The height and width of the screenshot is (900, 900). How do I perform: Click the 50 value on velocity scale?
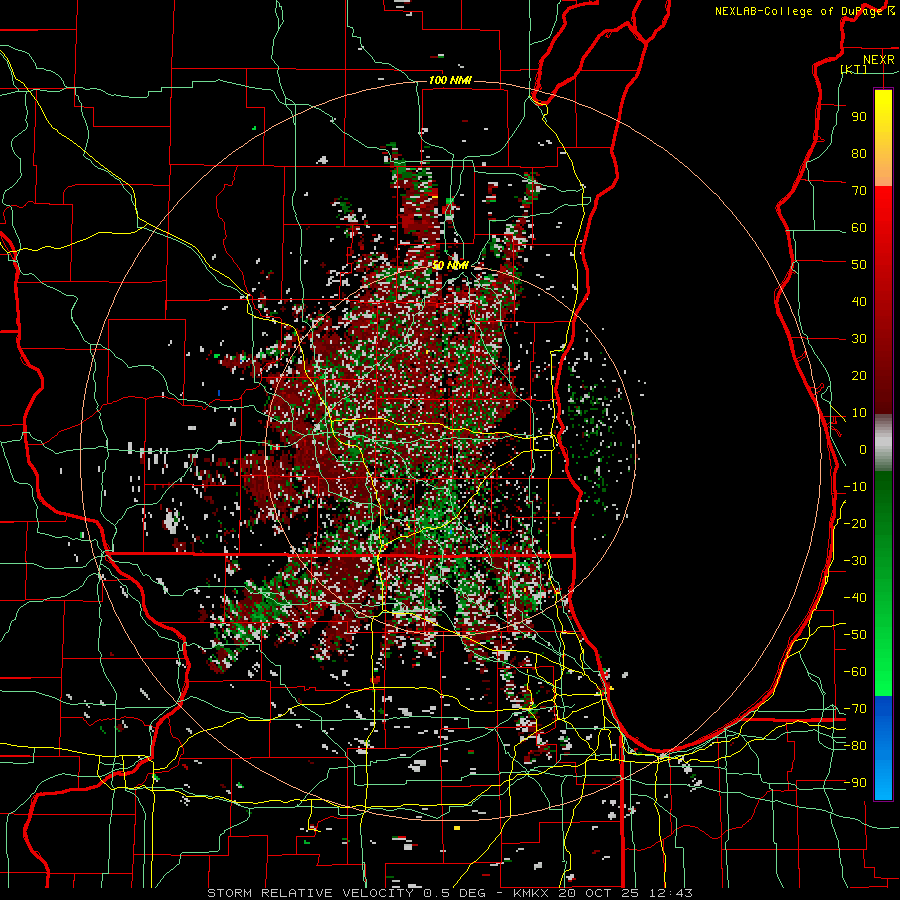[x=859, y=265]
